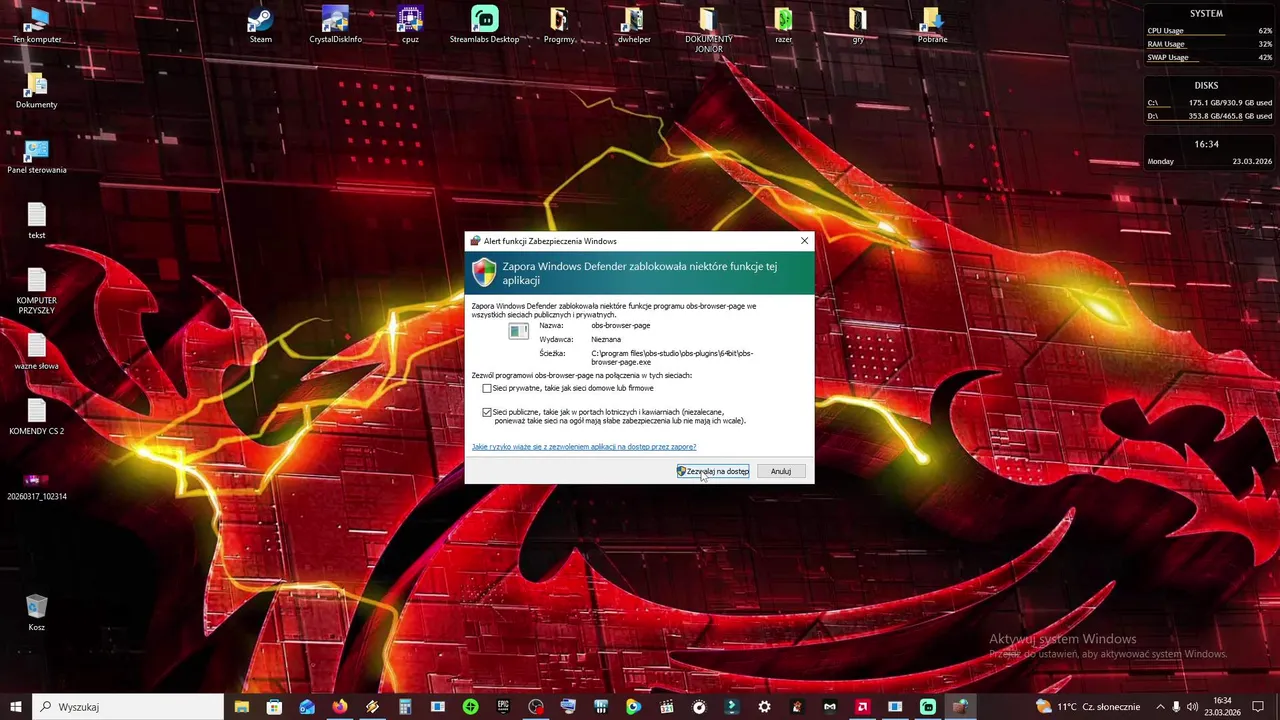Select the KOMPUTER PRZYSZŁY text file
This screenshot has width=1280, height=720.
tap(37, 291)
